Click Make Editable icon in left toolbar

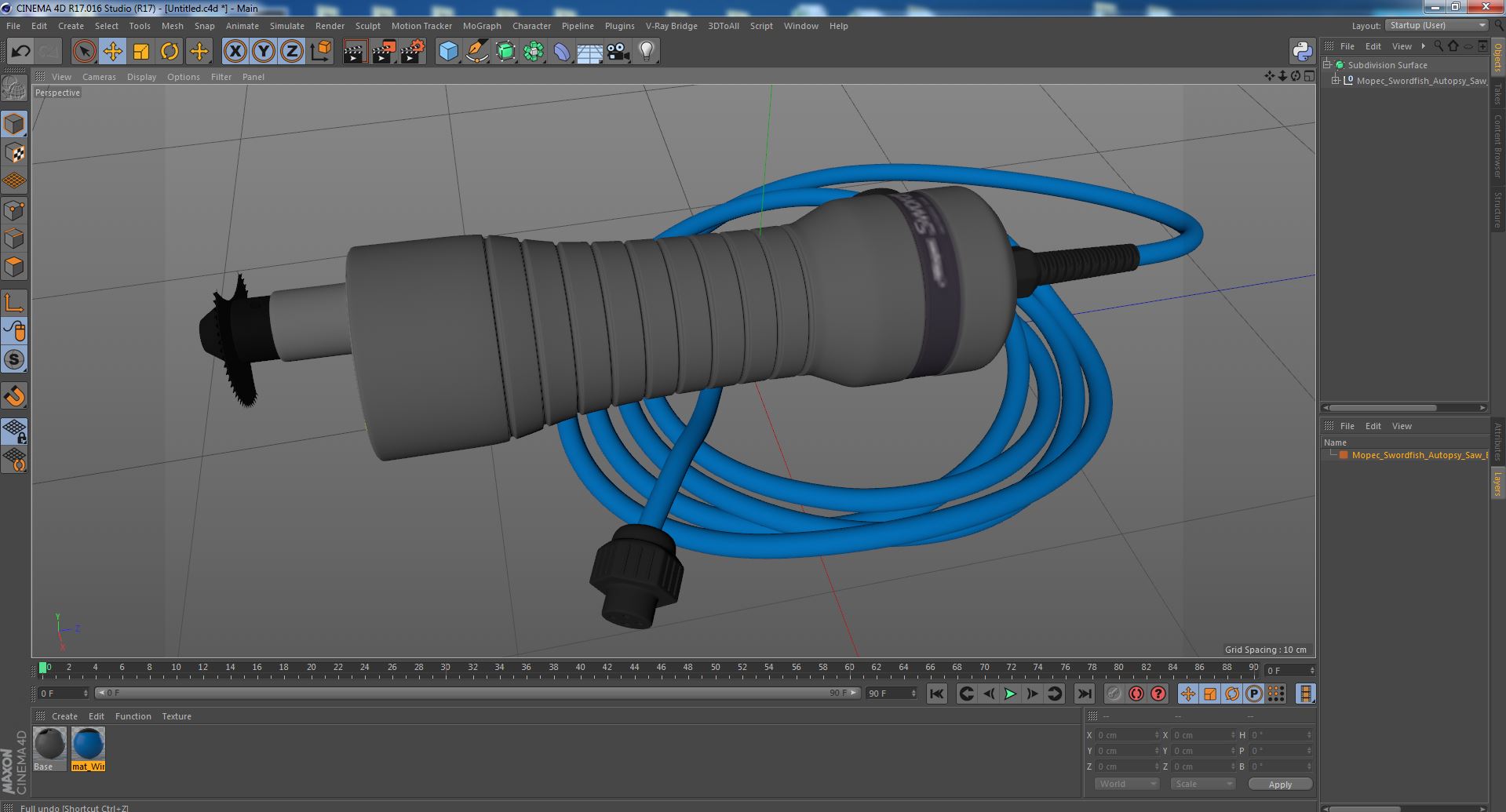14,88
